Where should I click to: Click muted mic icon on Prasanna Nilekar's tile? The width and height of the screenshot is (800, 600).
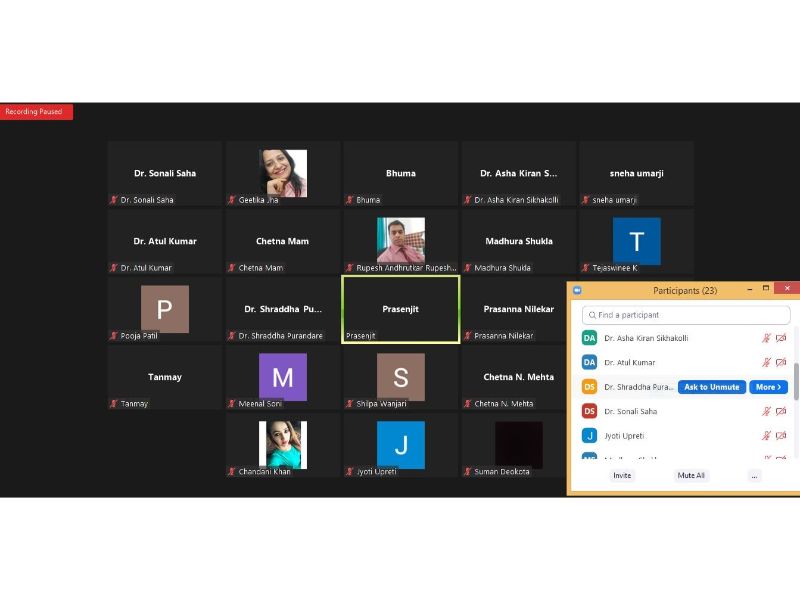(x=467, y=336)
